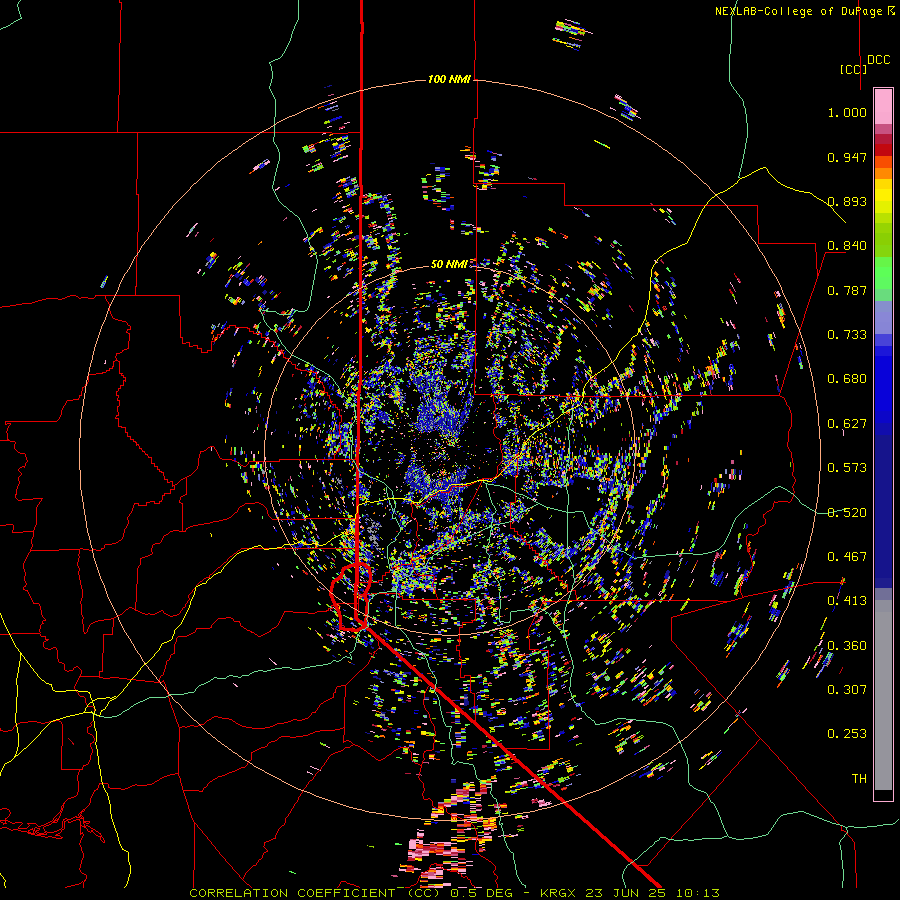
Task: Click the 0.893 value on color scale
Action: click(847, 201)
